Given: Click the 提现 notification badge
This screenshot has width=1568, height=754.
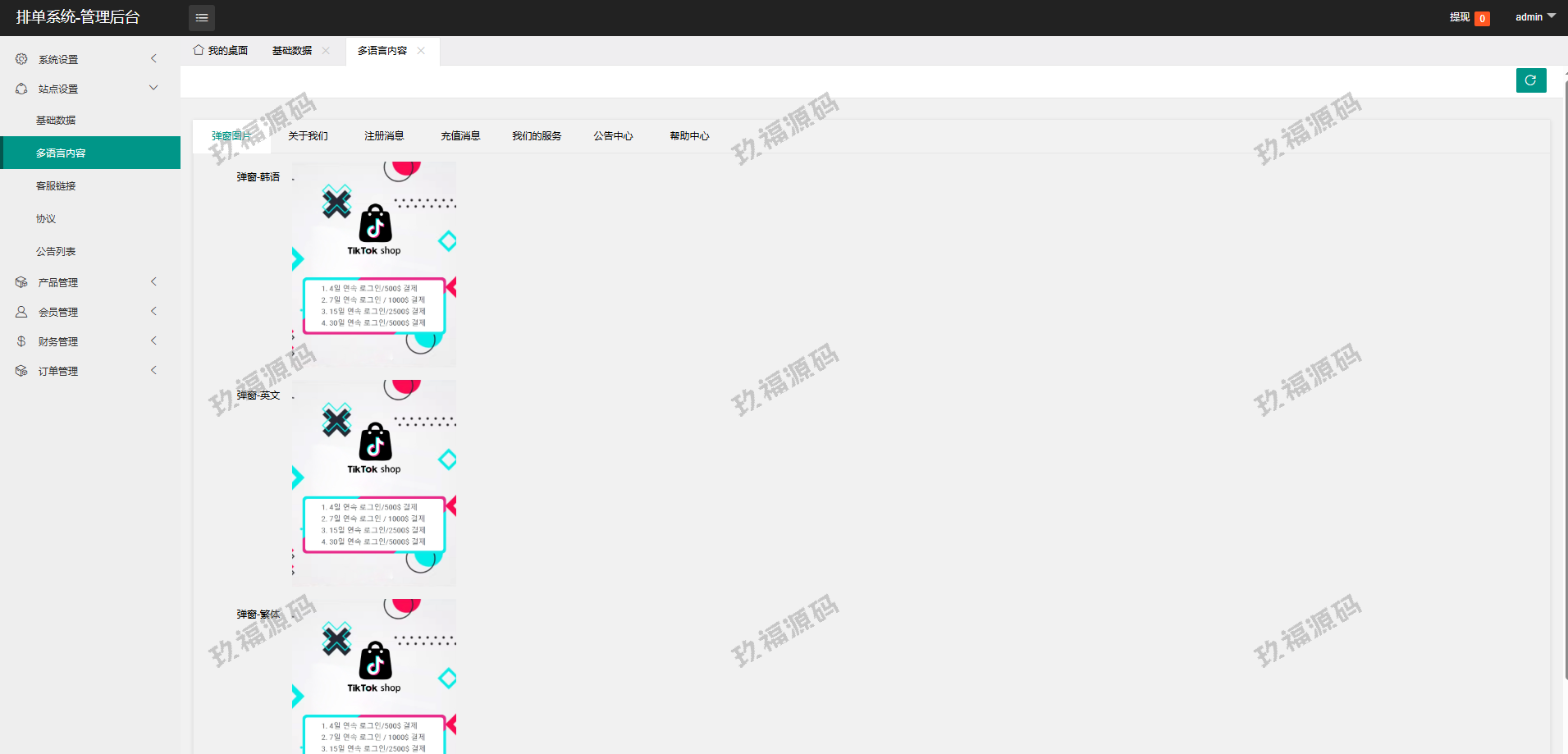Looking at the screenshot, I should 1482,18.
